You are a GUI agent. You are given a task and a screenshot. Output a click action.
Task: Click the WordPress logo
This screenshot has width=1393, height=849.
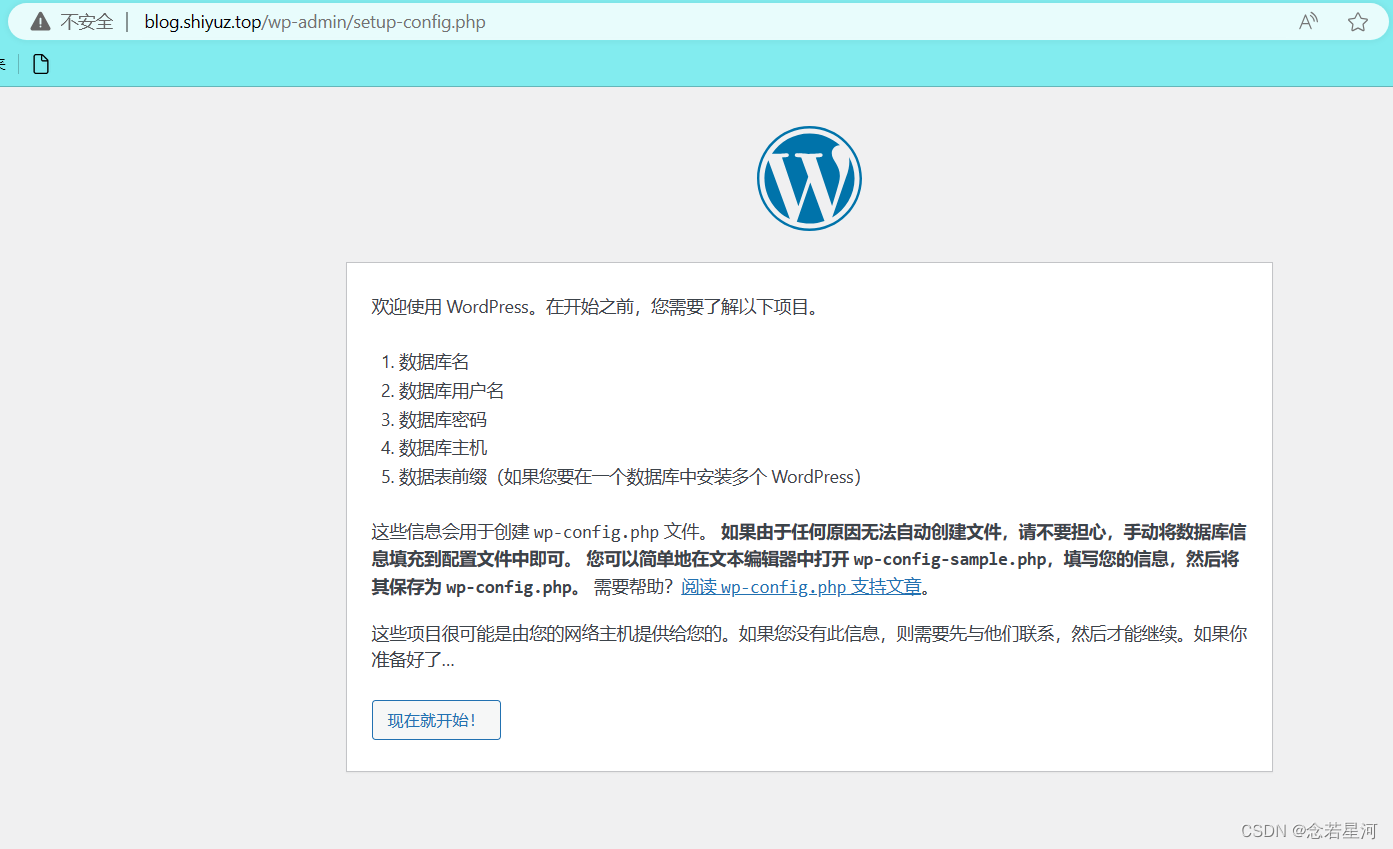pos(808,179)
